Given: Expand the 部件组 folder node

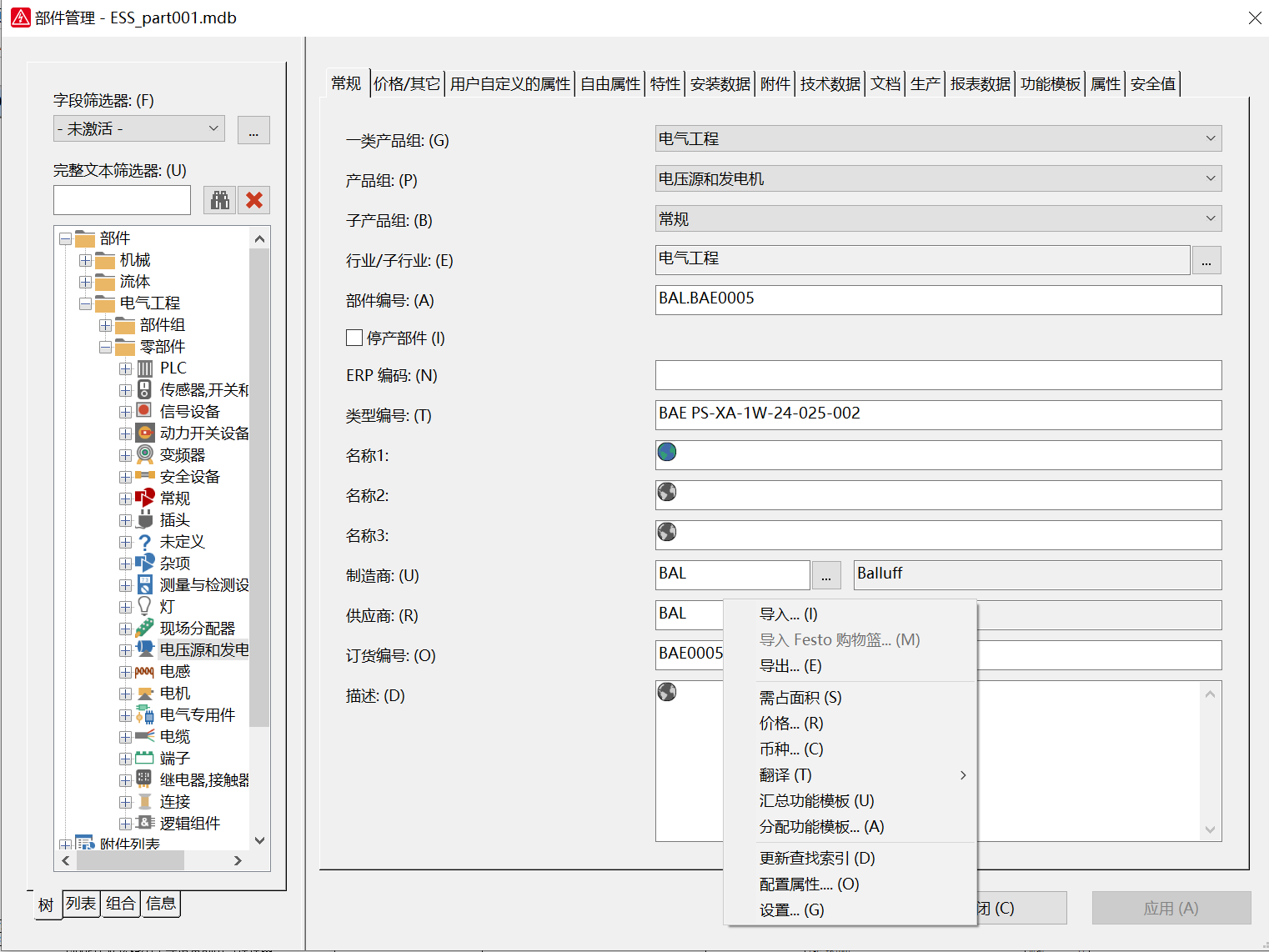Looking at the screenshot, I should pos(105,326).
